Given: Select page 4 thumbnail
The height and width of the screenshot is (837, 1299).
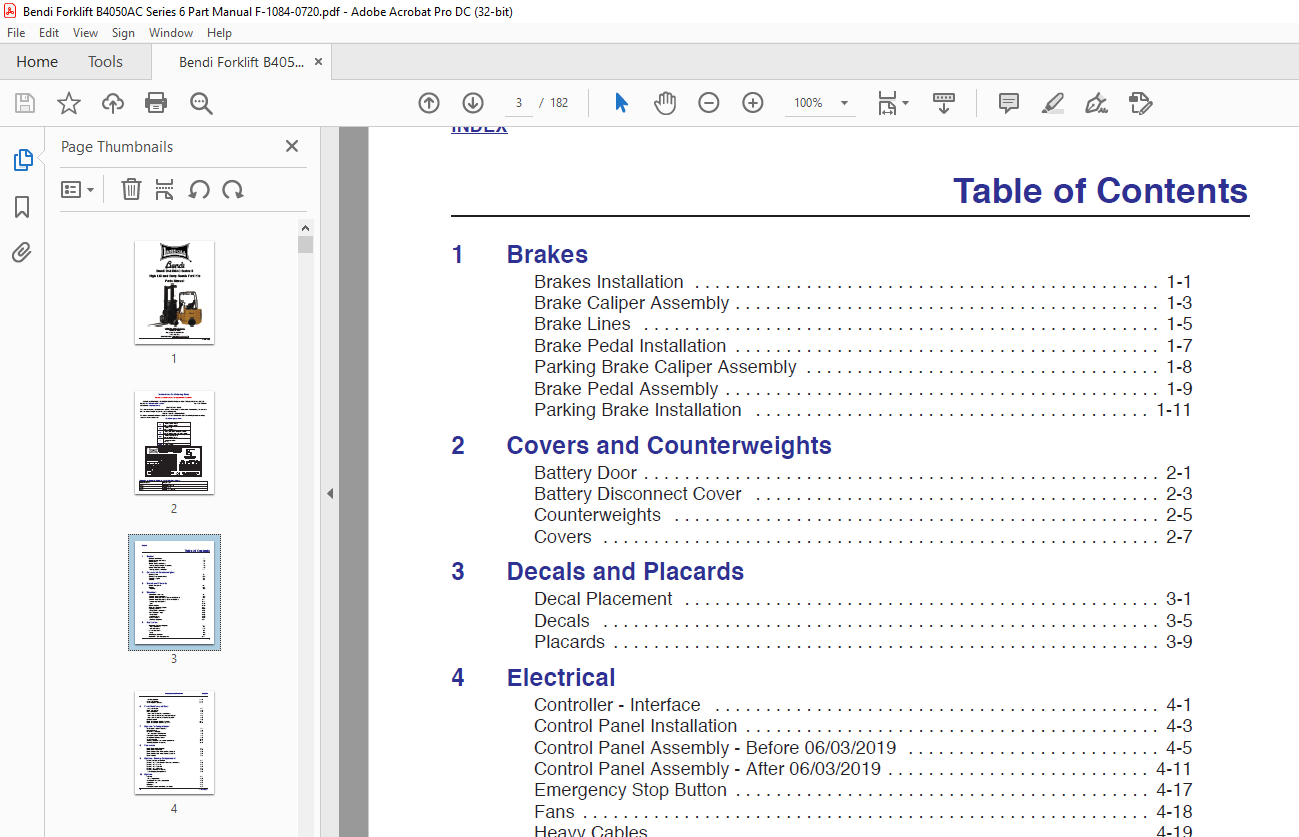Looking at the screenshot, I should [x=174, y=742].
